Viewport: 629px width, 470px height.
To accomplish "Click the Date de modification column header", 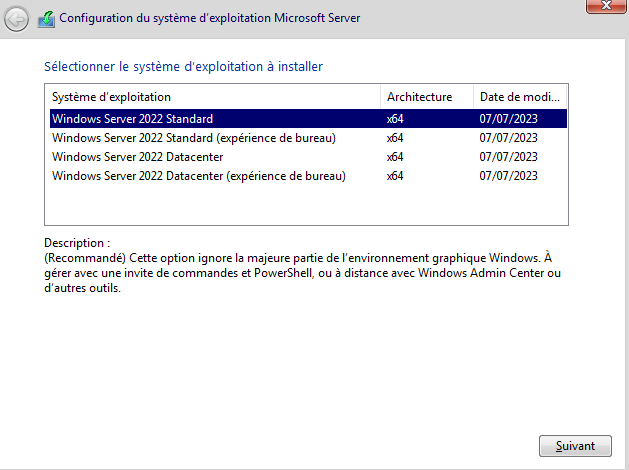I will pyautogui.click(x=520, y=97).
